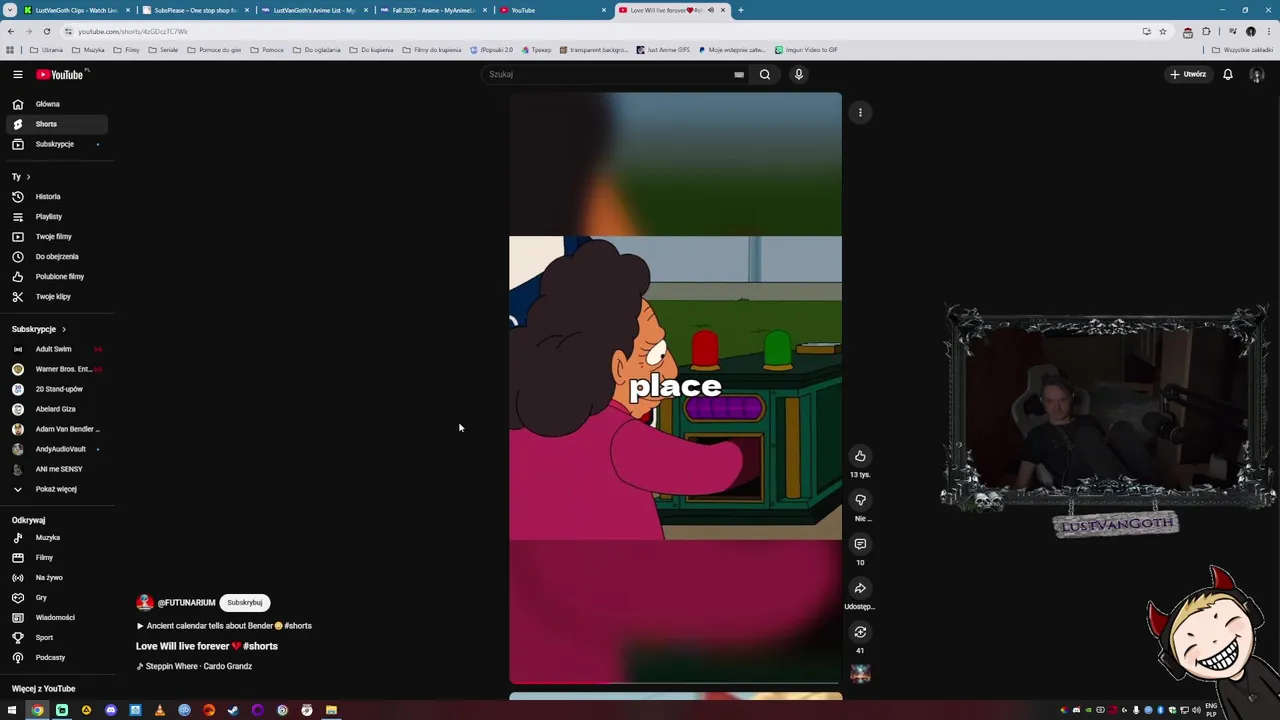Open the Steppin Where · Cardo Grandz sound
This screenshot has width=1280, height=720.
(x=194, y=666)
